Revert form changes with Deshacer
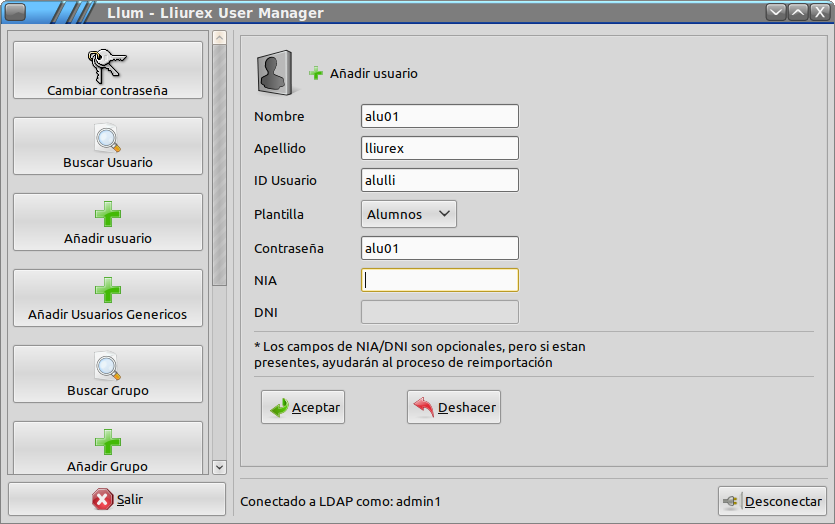Screen dimensions: 835x524 coord(453,407)
